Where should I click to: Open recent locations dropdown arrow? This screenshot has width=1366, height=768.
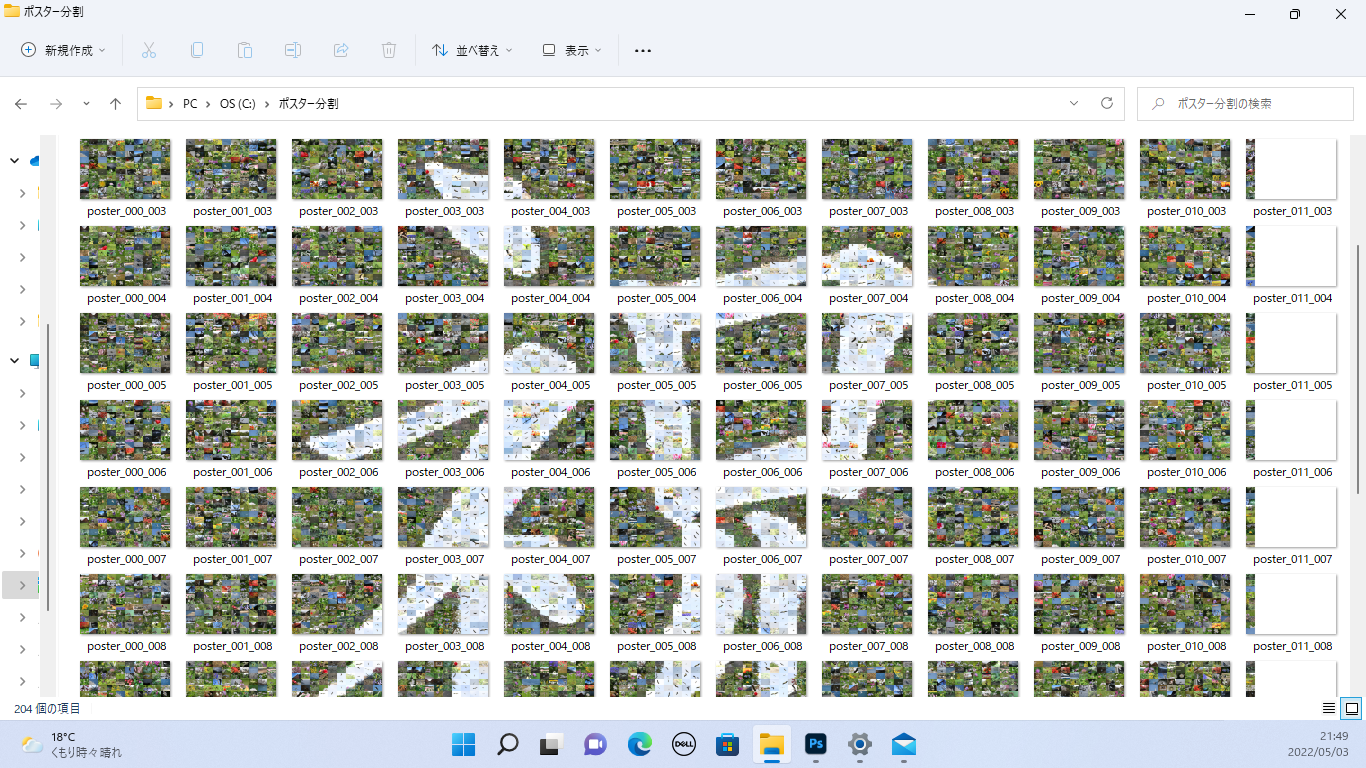[86, 103]
